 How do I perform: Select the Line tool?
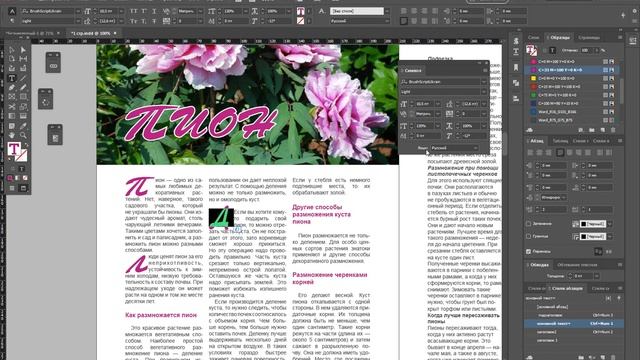[23, 78]
